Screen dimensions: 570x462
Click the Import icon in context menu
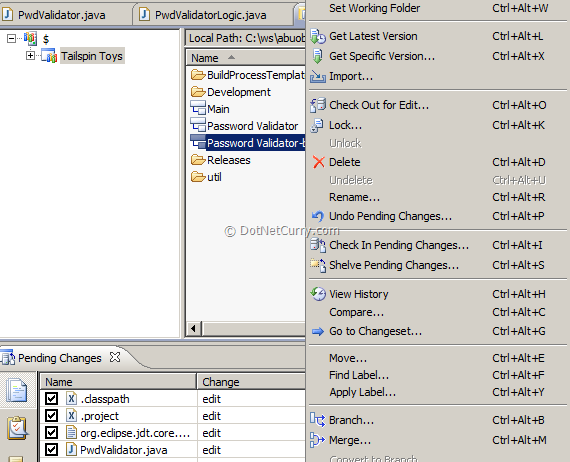tap(318, 76)
